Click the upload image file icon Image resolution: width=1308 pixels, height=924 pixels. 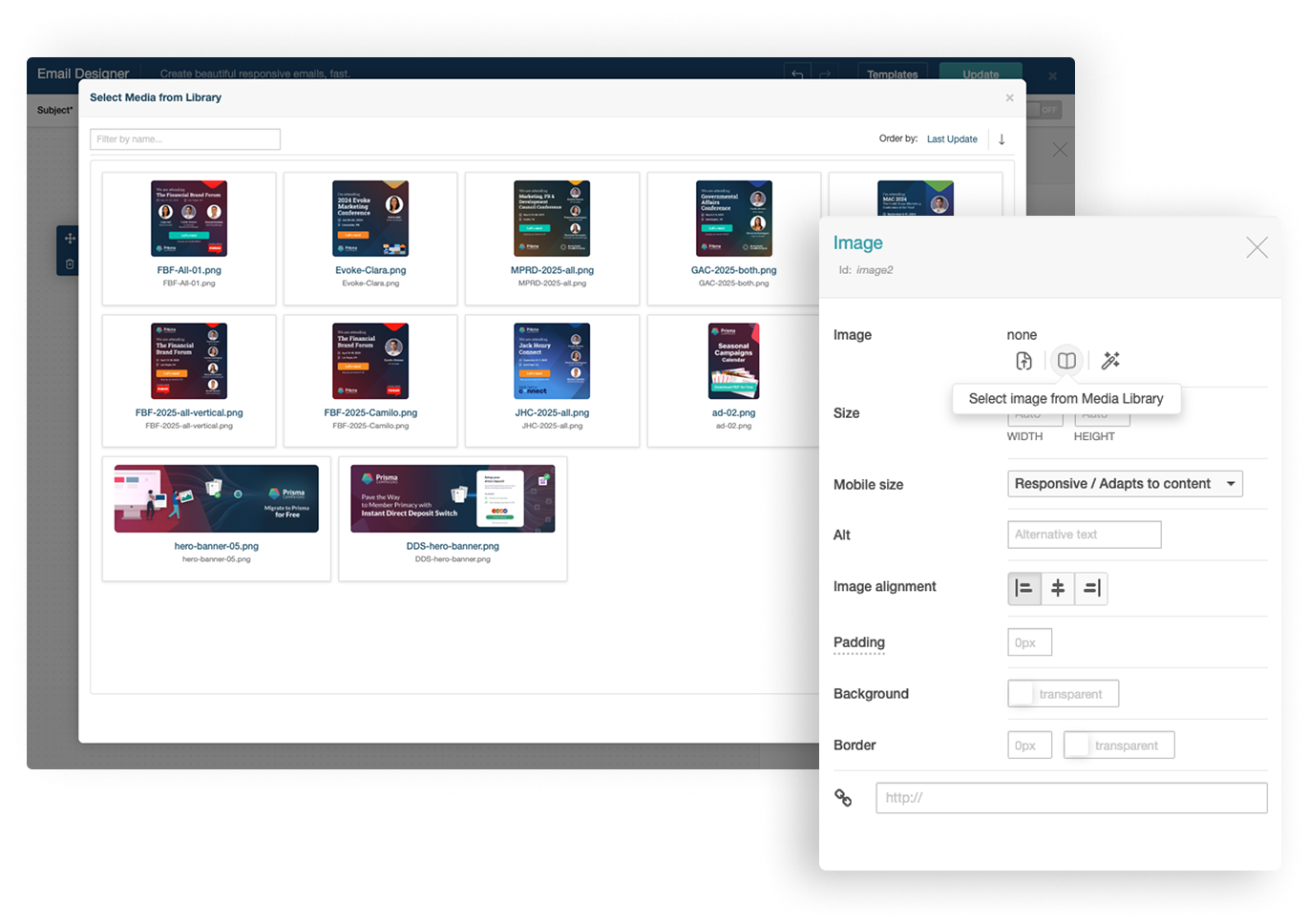1023,361
